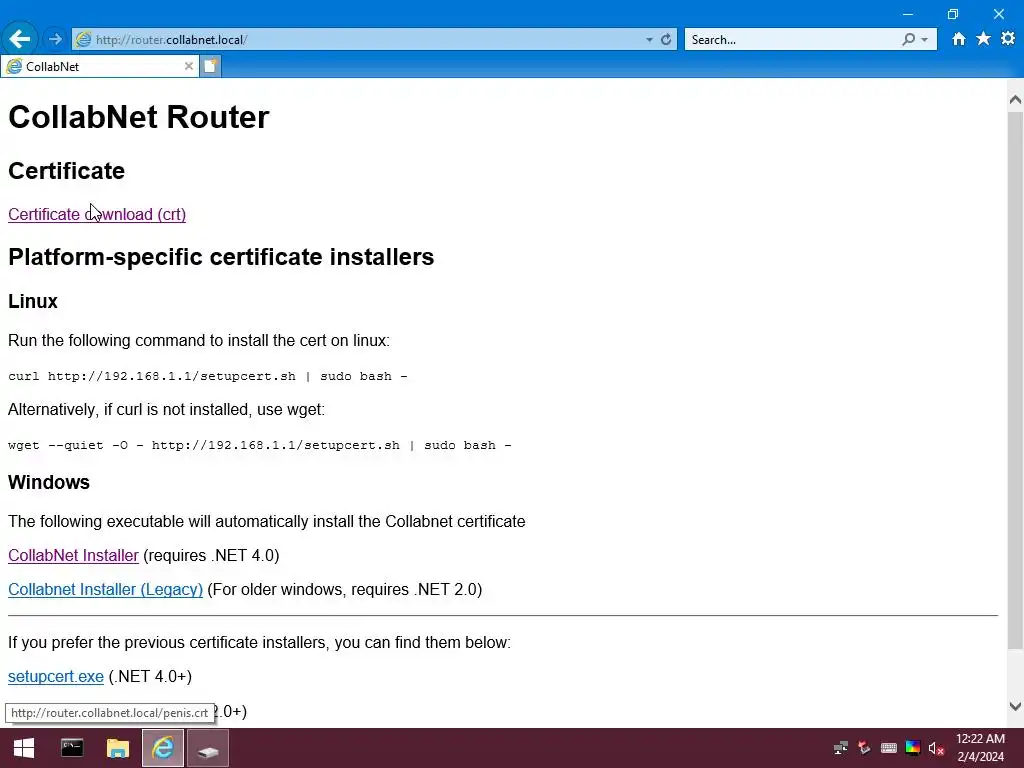Open Command Prompt from the taskbar
This screenshot has width=1024, height=768.
[72, 748]
